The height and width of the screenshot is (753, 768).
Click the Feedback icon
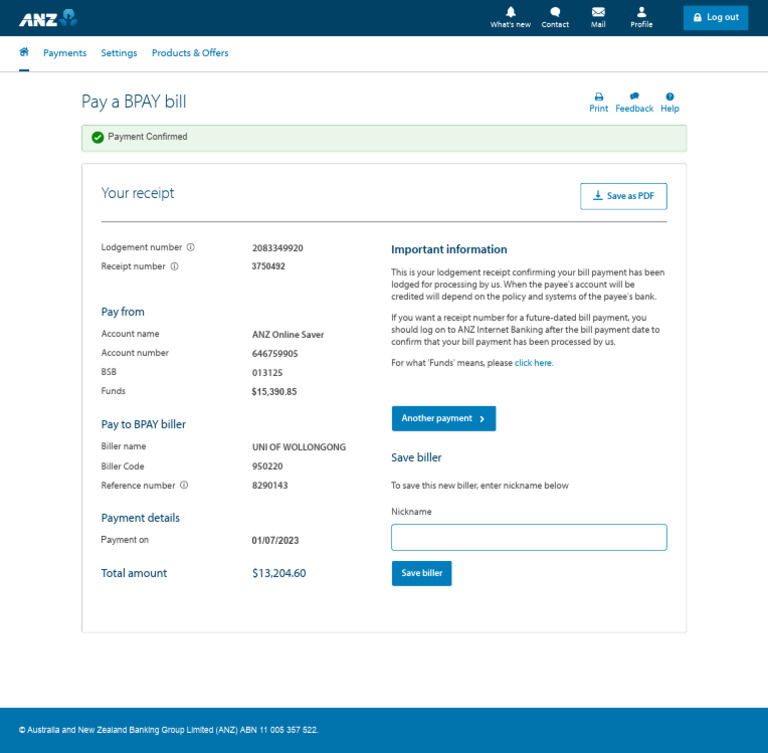[634, 97]
